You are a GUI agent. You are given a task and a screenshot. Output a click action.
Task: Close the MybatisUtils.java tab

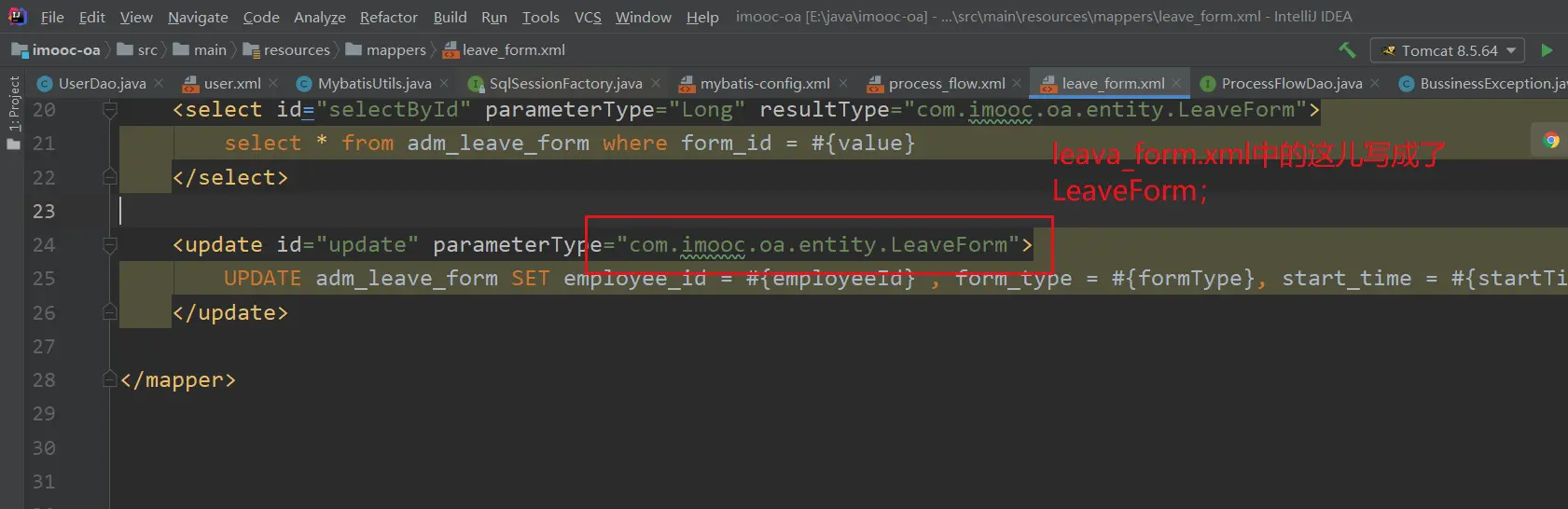click(x=444, y=83)
